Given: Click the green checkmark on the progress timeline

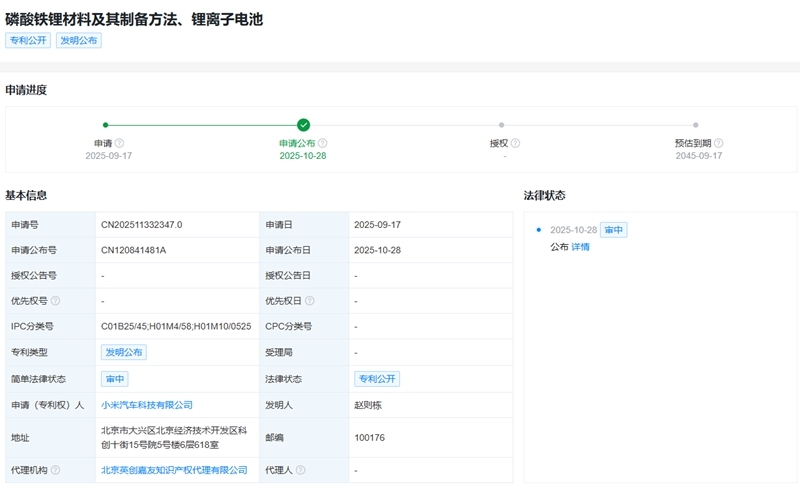Looking at the screenshot, I should [304, 125].
